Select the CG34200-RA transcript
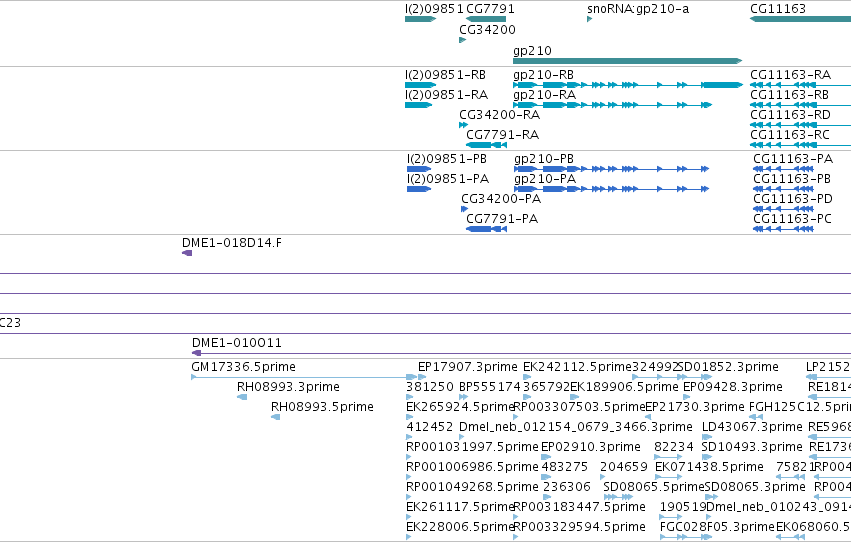Screen dimensions: 851x542 (463, 125)
